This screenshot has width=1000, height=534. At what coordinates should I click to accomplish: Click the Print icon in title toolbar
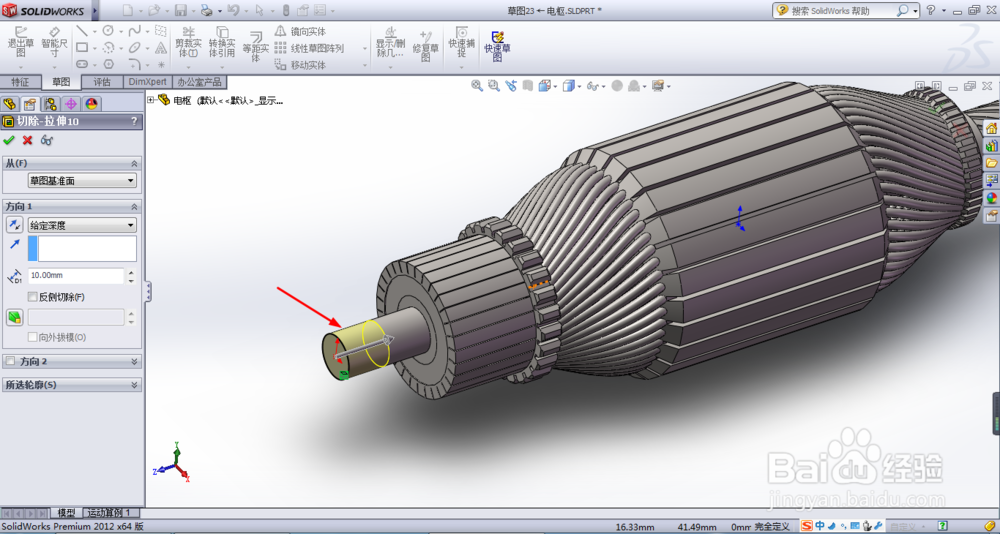(207, 10)
